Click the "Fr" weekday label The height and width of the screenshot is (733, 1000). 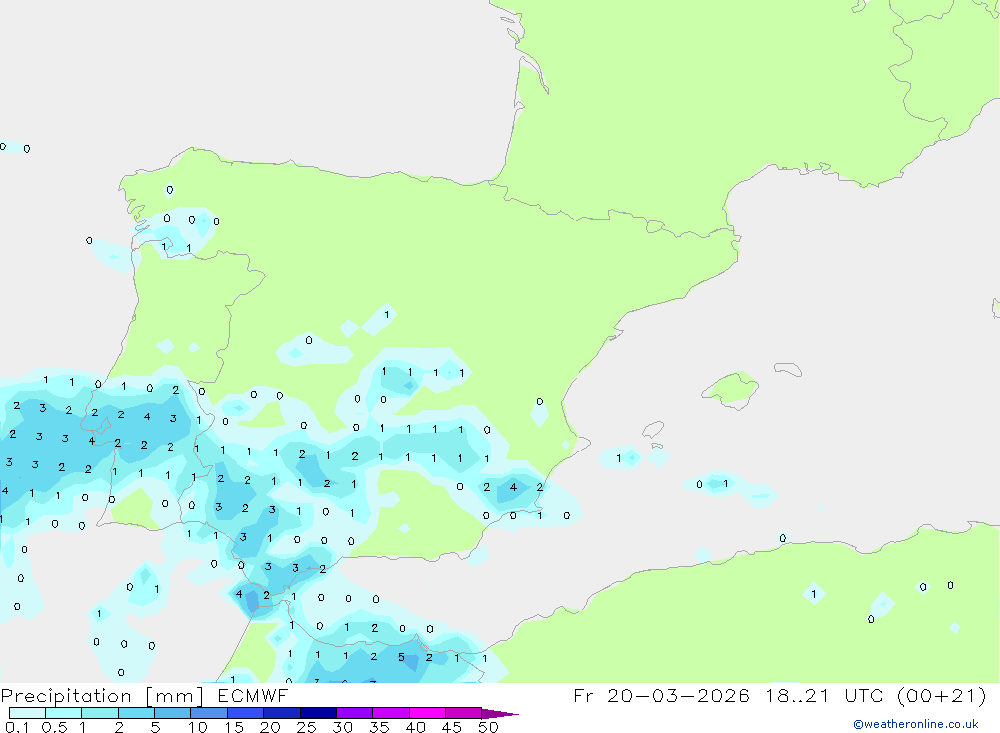tap(583, 695)
